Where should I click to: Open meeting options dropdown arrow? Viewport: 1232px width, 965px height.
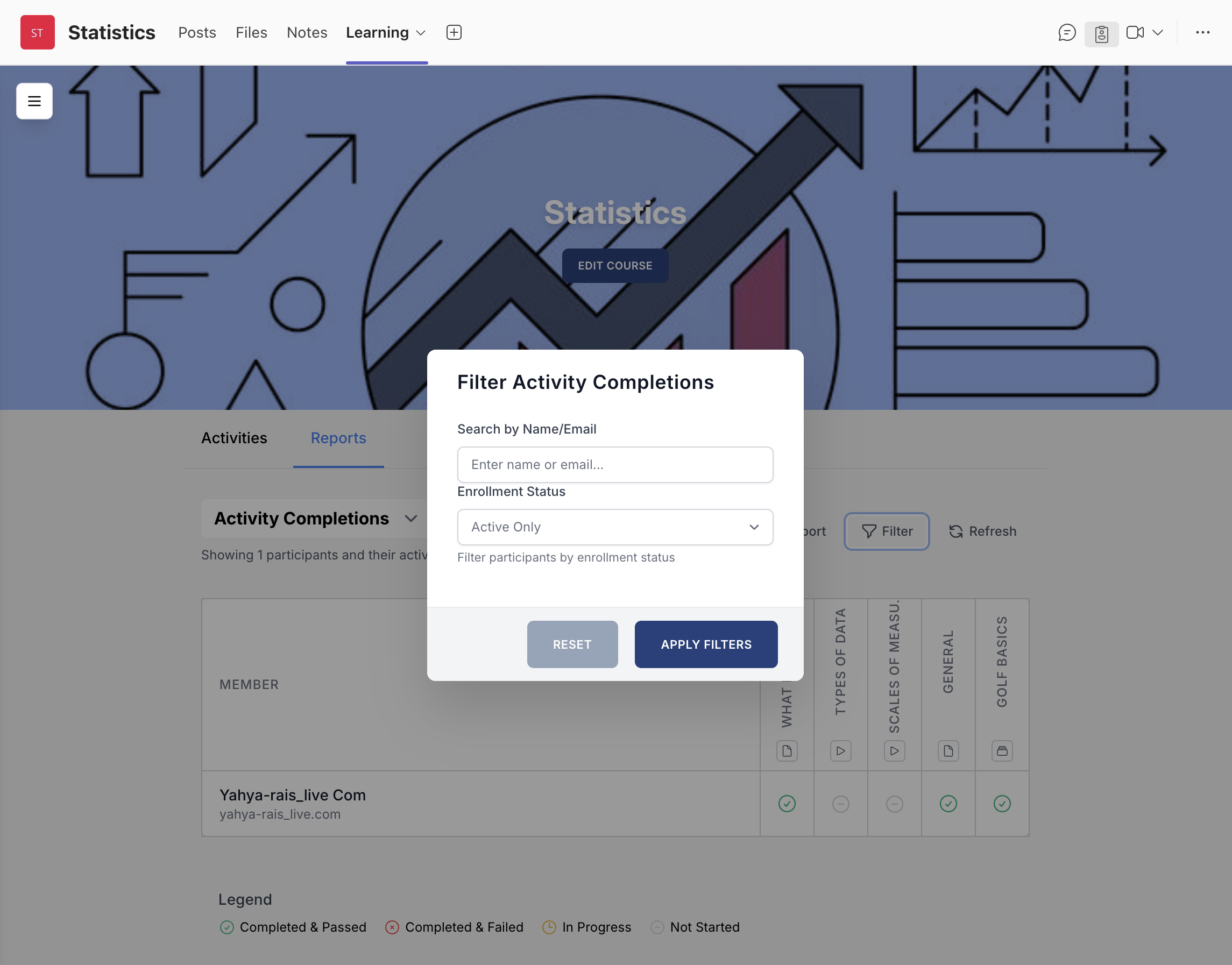coord(1157,33)
